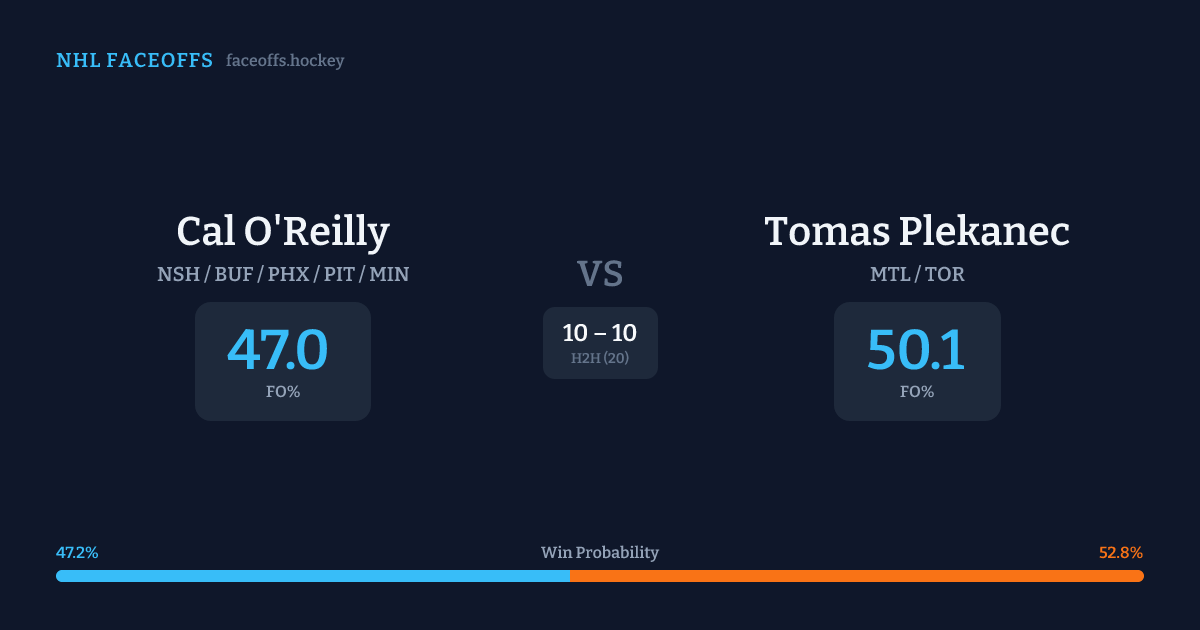
Task: Click the 47.2% win probability value
Action: pyautogui.click(x=77, y=552)
